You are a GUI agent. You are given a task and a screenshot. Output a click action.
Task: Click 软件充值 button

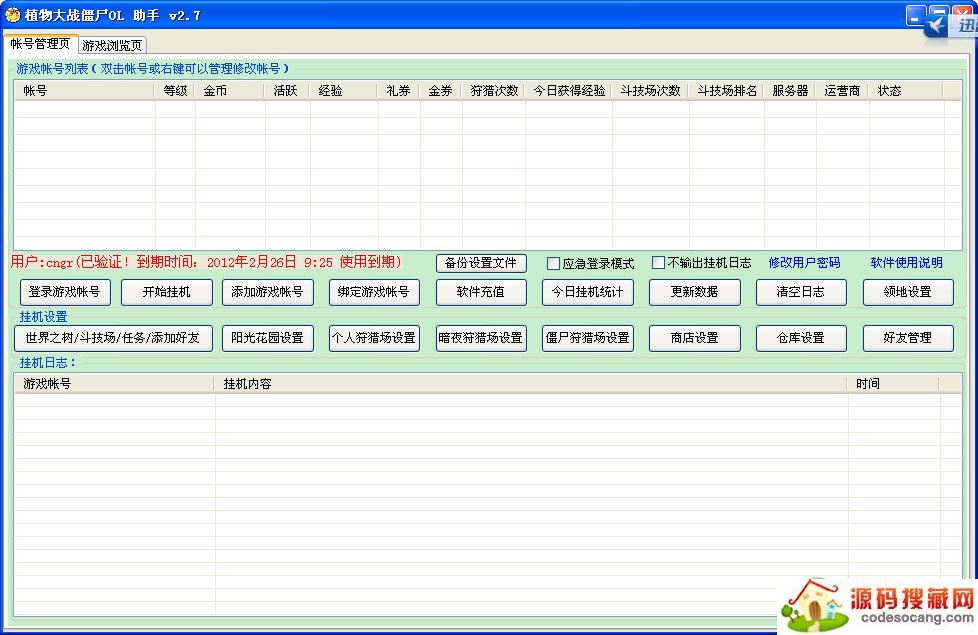tap(481, 292)
